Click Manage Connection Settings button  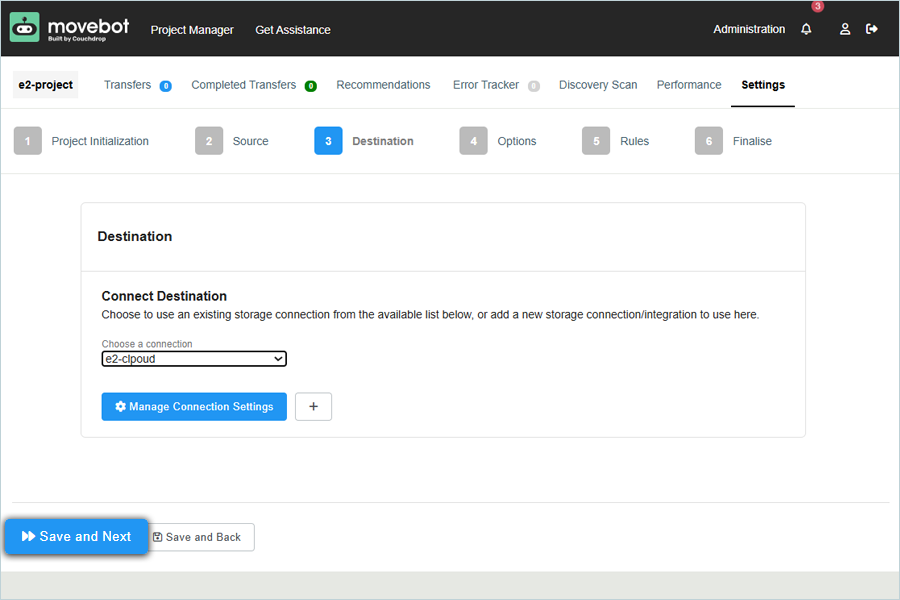pos(194,407)
